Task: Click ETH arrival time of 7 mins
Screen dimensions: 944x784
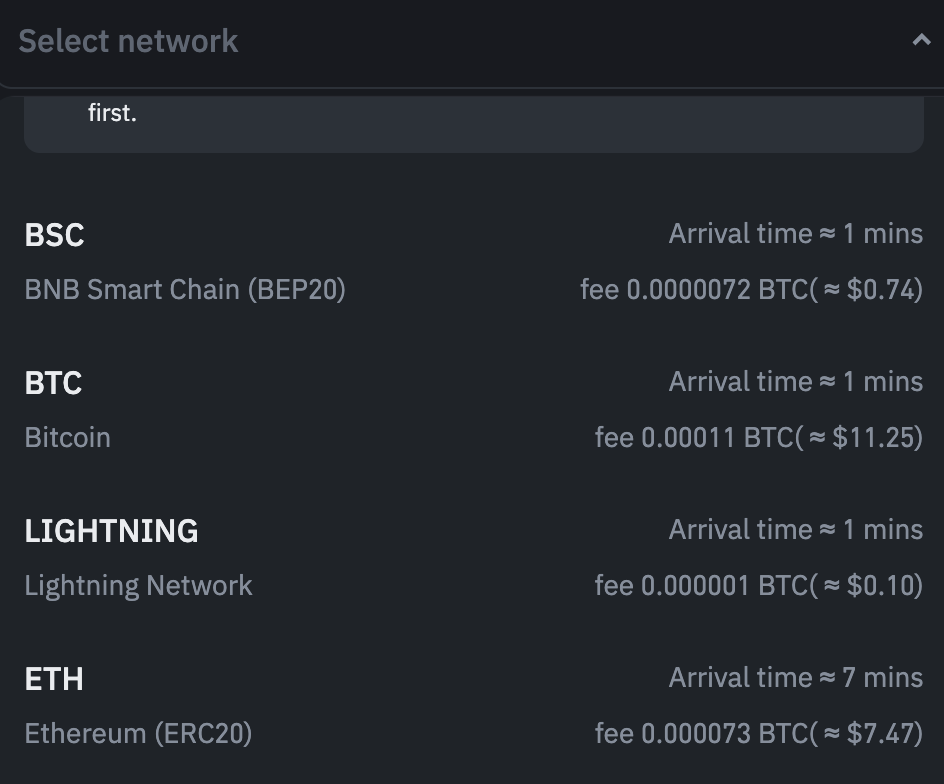Action: (x=795, y=678)
